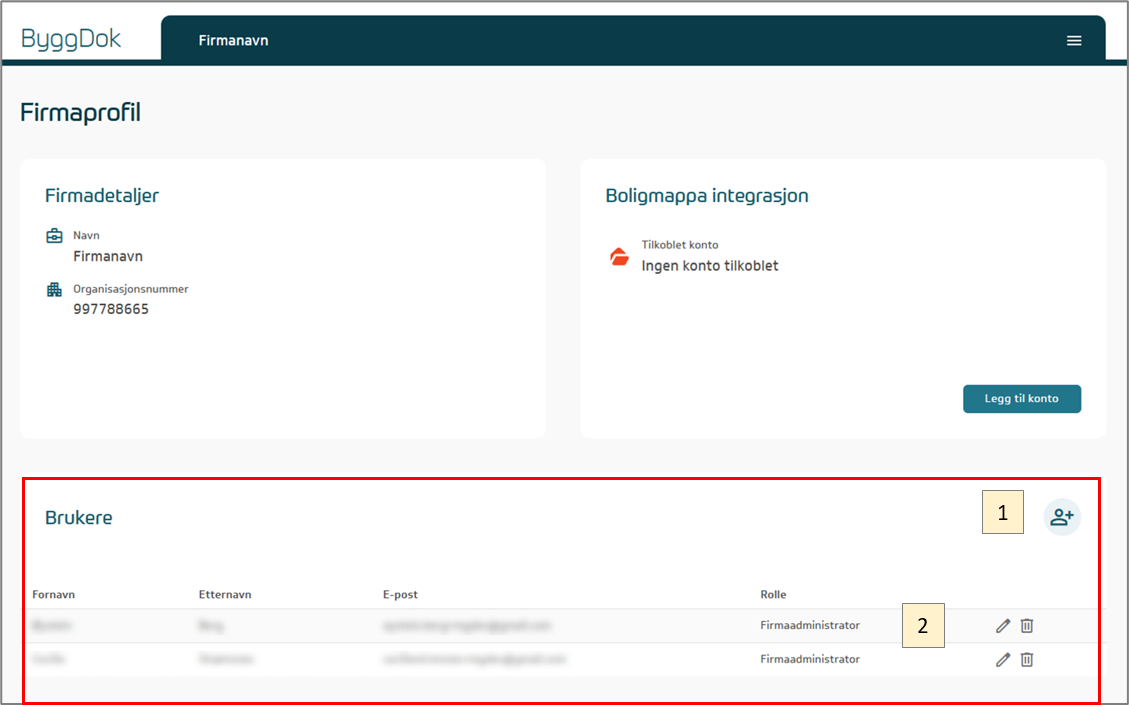Click the briefcase icon beside Navn
The width and height of the screenshot is (1129, 705).
coord(54,237)
